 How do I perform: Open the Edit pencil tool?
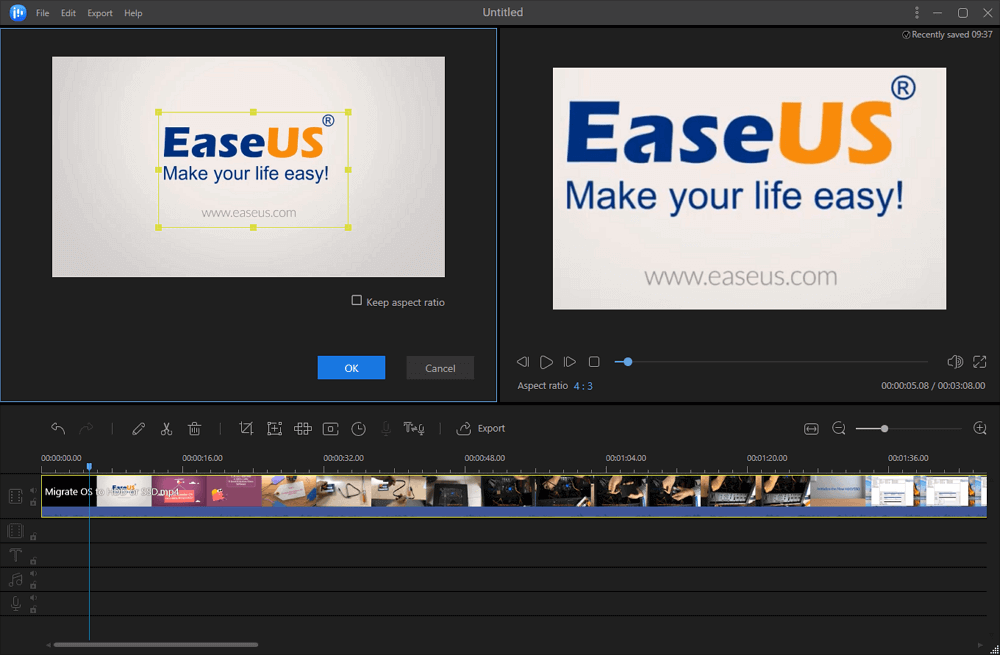(x=138, y=429)
